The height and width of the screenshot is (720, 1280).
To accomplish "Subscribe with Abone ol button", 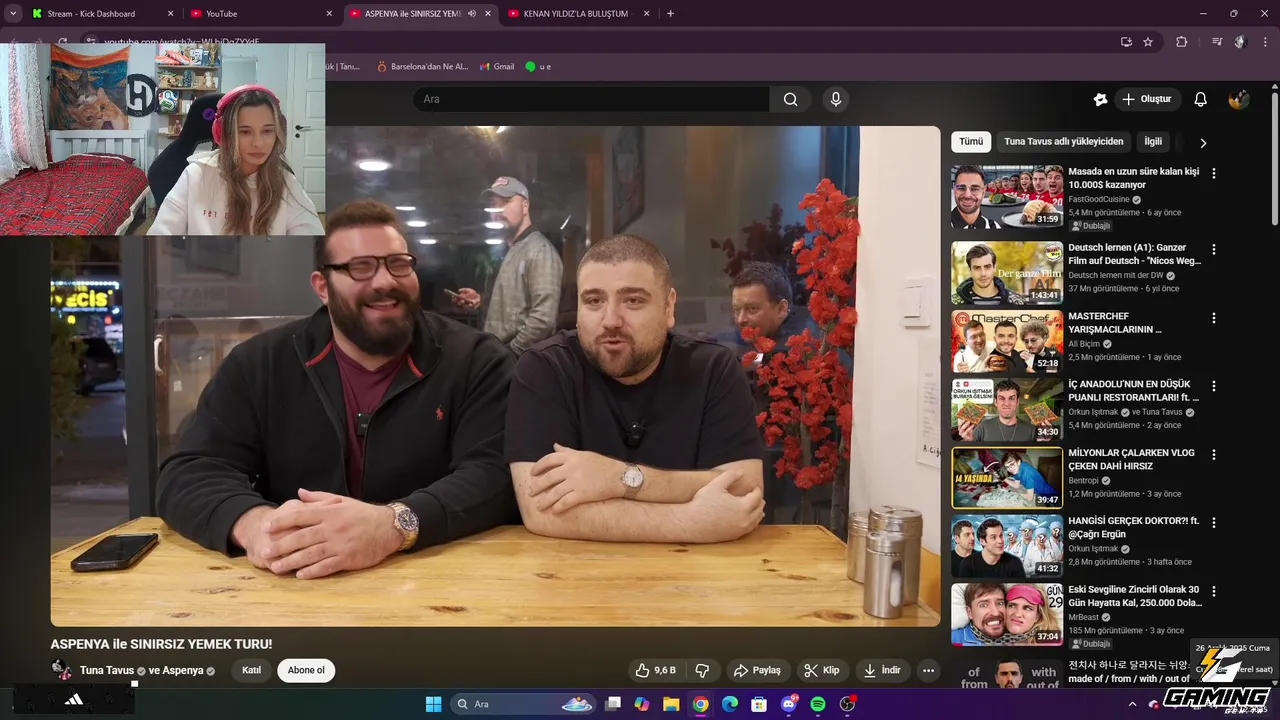I will pos(306,670).
